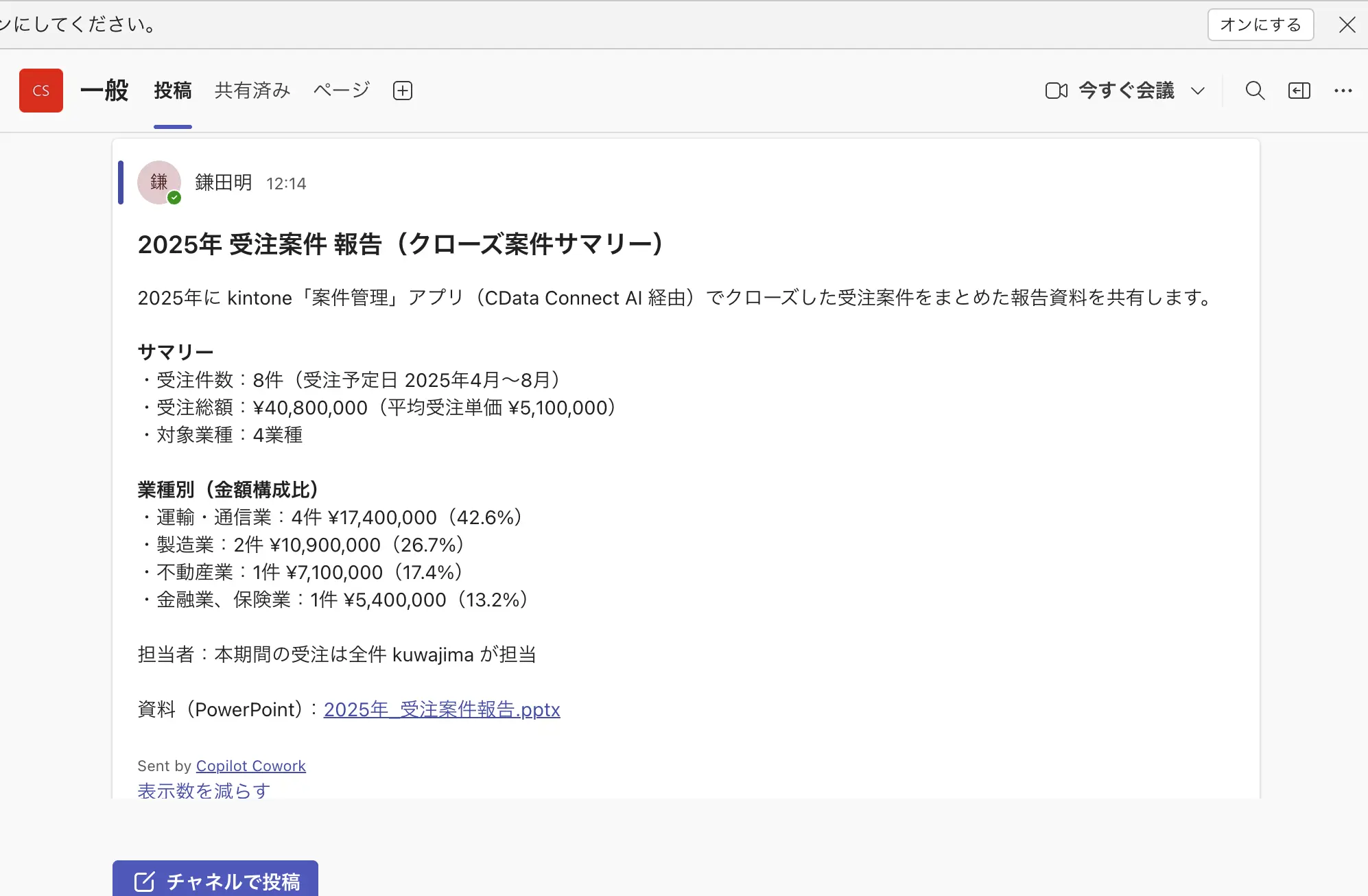Click the 12:14 message timestamp

[286, 184]
